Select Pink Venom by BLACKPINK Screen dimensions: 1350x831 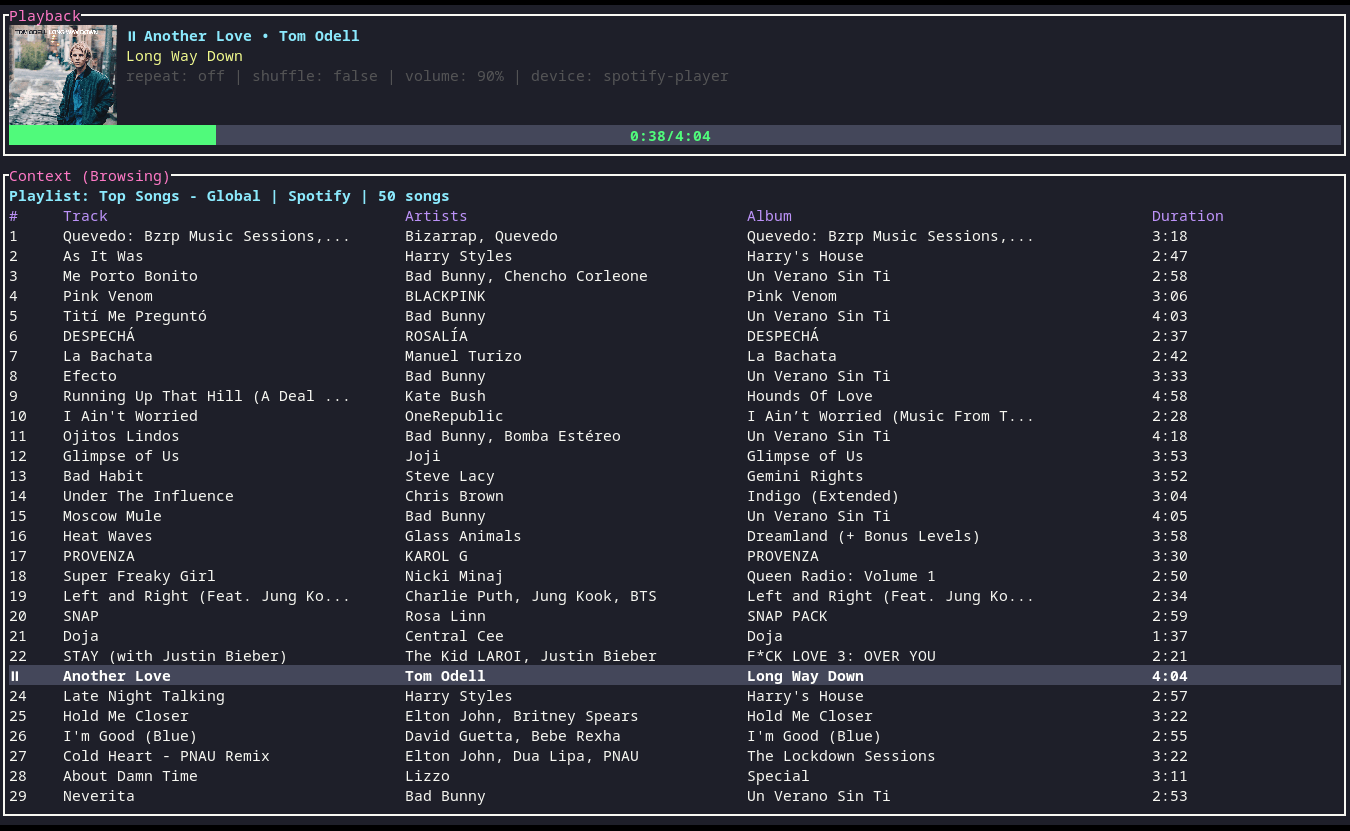point(108,296)
